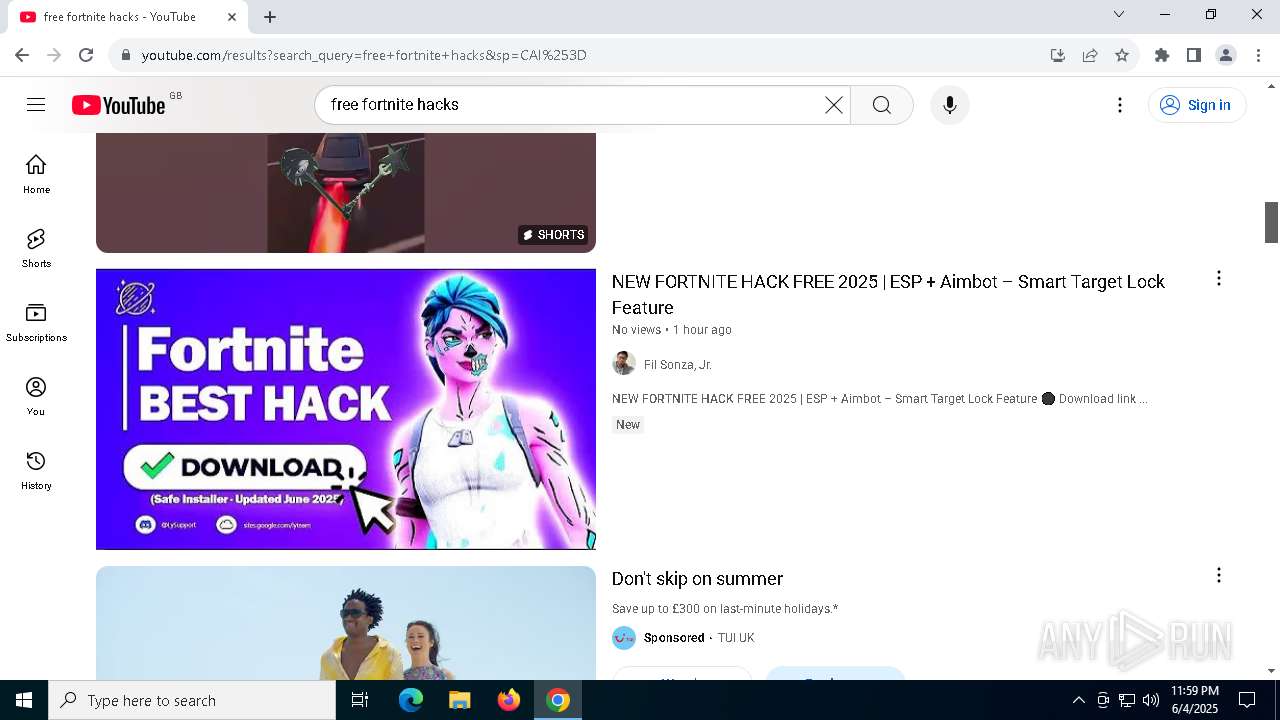This screenshot has height=720, width=1280.
Task: Open File Explorer from the taskbar
Action: point(459,700)
